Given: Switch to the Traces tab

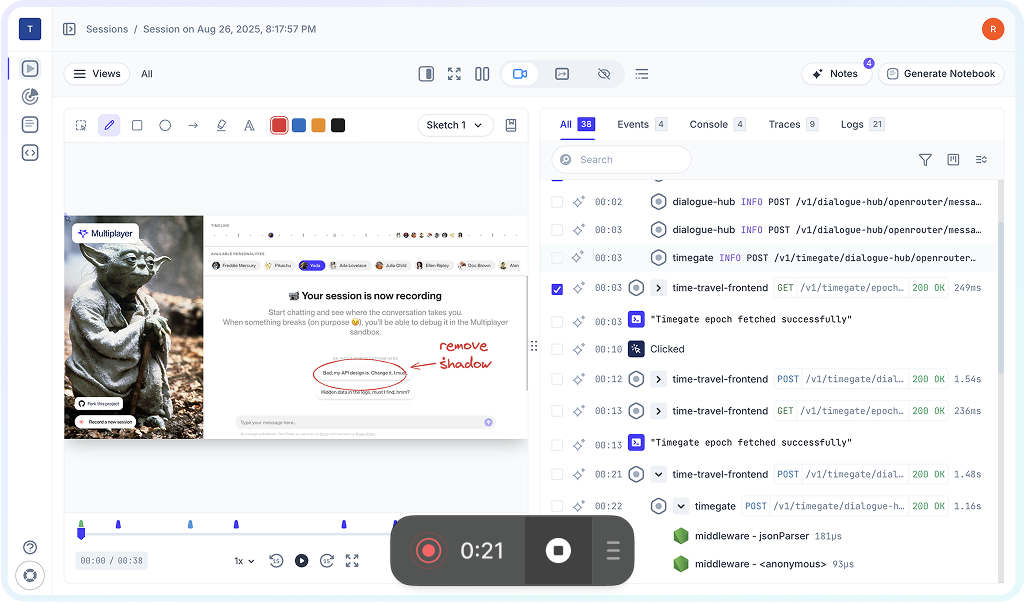Looking at the screenshot, I should tap(784, 124).
